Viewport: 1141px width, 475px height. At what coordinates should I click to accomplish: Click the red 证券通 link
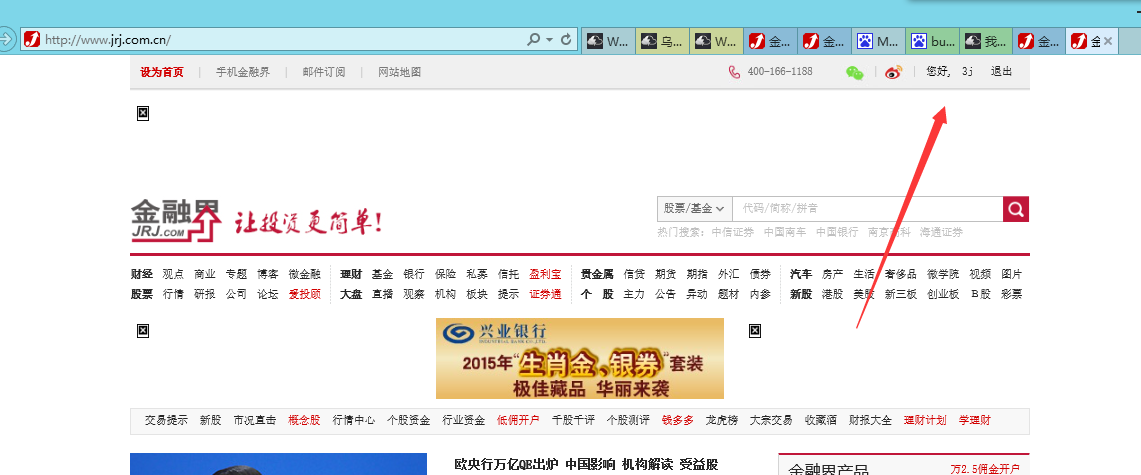[545, 295]
